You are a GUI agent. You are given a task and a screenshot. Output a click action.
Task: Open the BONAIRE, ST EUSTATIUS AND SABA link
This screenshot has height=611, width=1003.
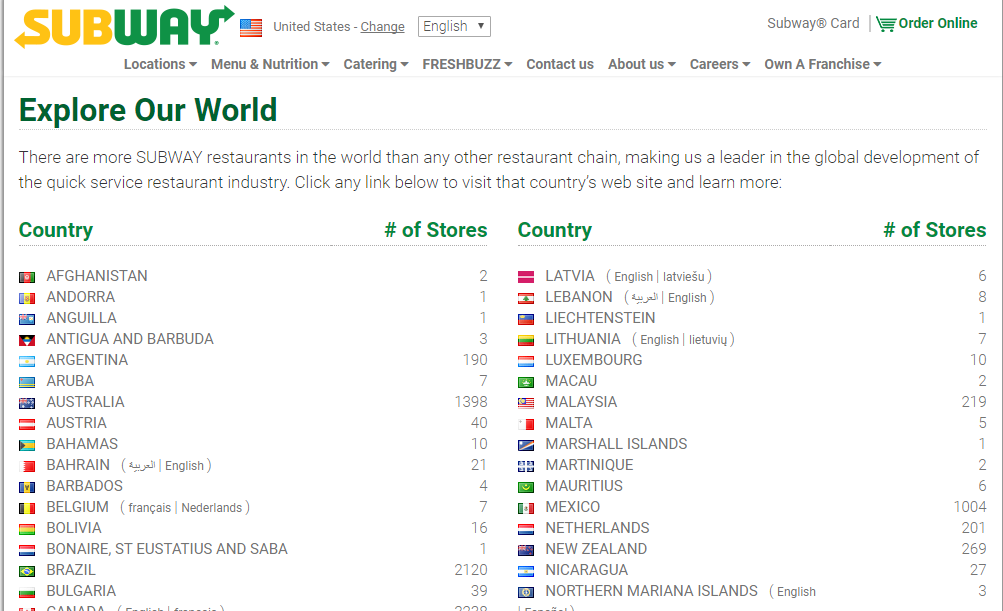(167, 549)
